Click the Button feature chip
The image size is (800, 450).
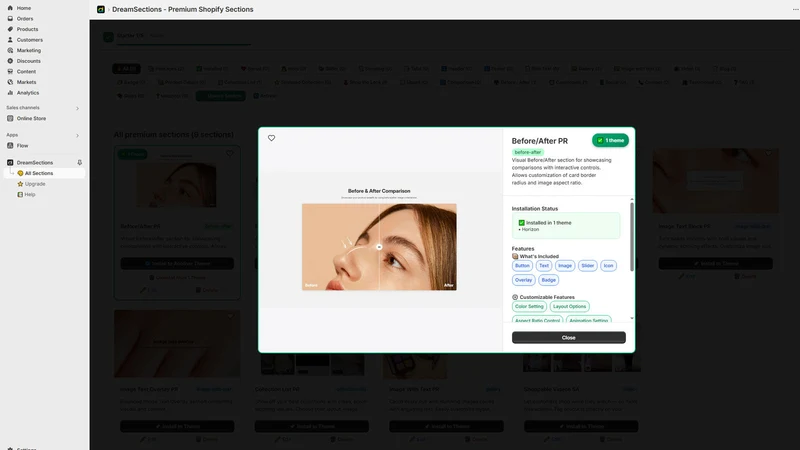click(522, 266)
